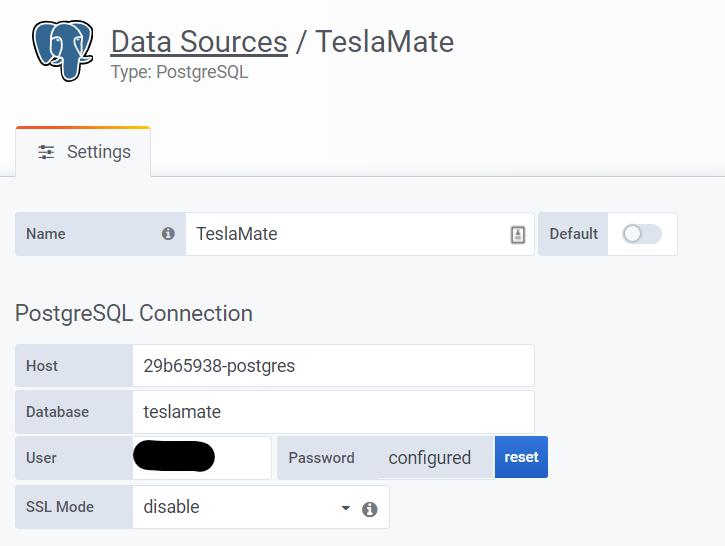Click the Type: PostgreSQL subtitle

[179, 72]
